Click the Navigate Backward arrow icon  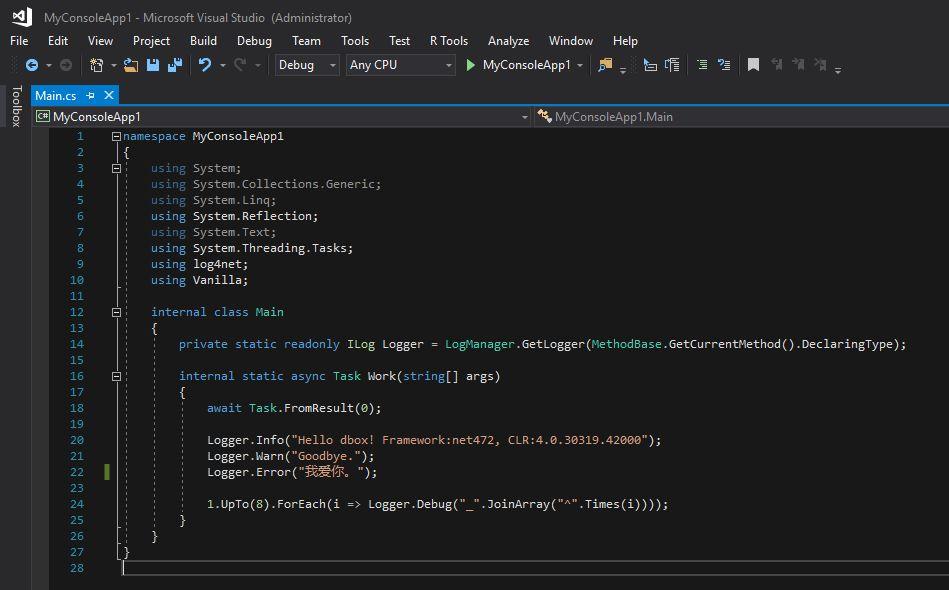click(31, 65)
